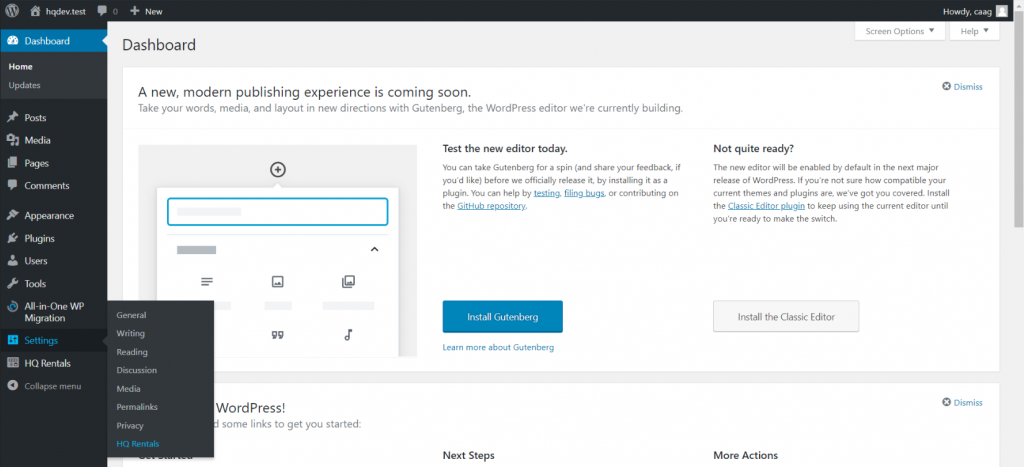Image resolution: width=1024 pixels, height=467 pixels.
Task: Click the block search field in preview
Action: (x=278, y=212)
